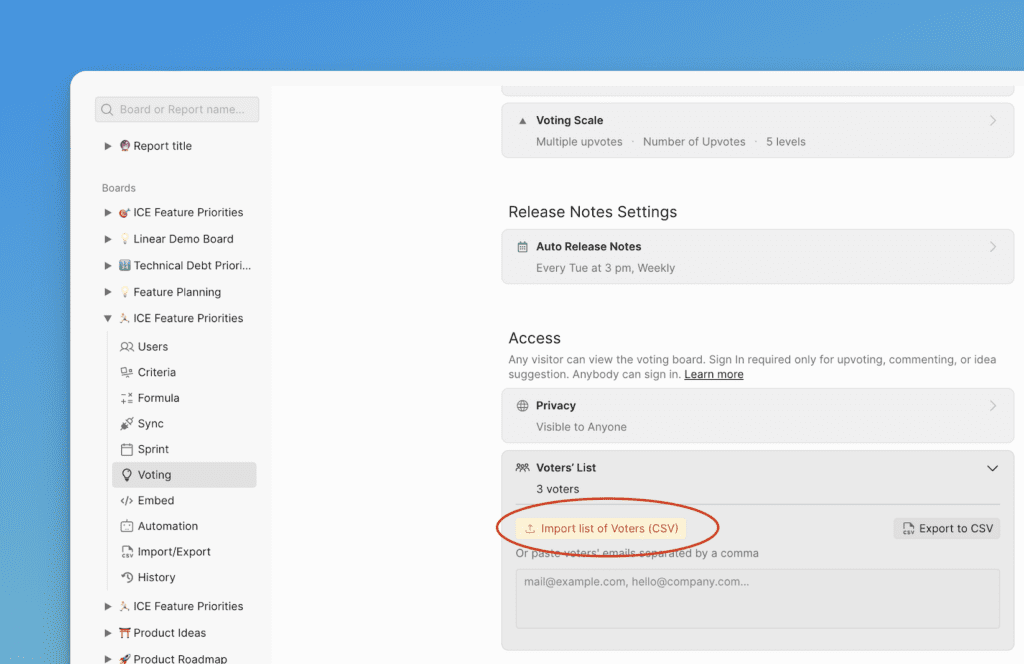Collapse the expanded ICE Feature Priorities board
Image resolution: width=1024 pixels, height=664 pixels.
pos(108,318)
